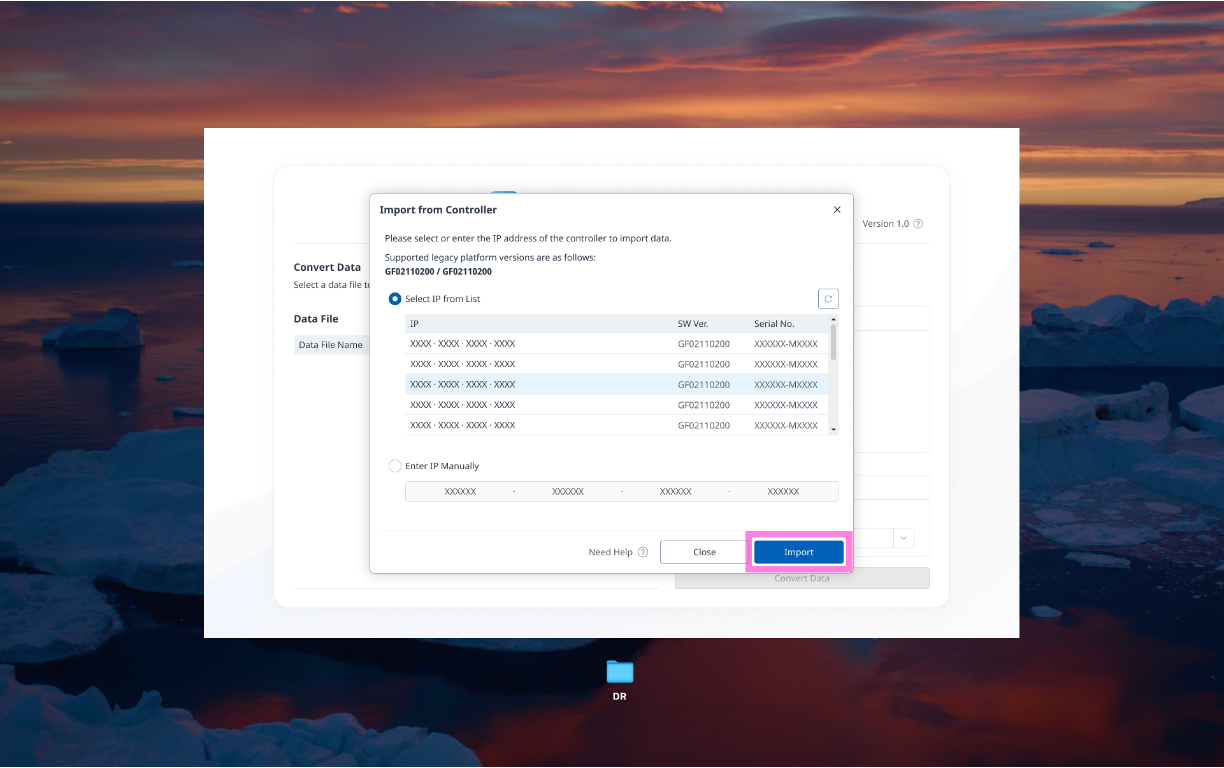Click the 'SW Ver.' column header
The image size is (1224, 768).
(x=691, y=324)
